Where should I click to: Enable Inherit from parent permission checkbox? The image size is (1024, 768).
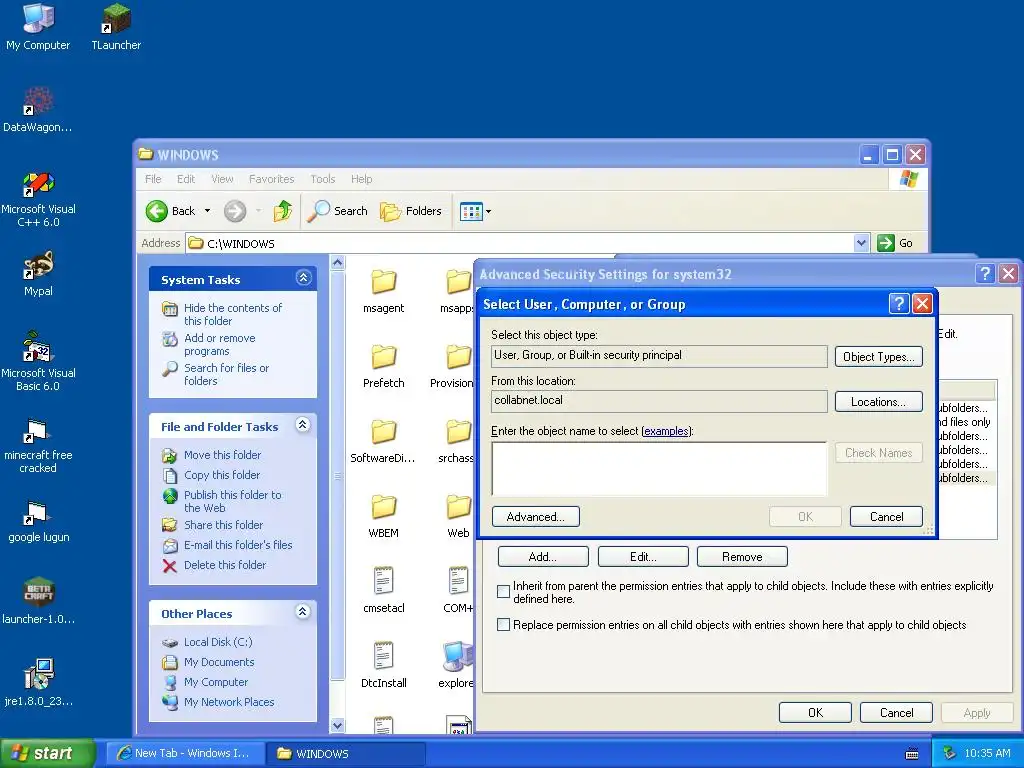click(504, 591)
